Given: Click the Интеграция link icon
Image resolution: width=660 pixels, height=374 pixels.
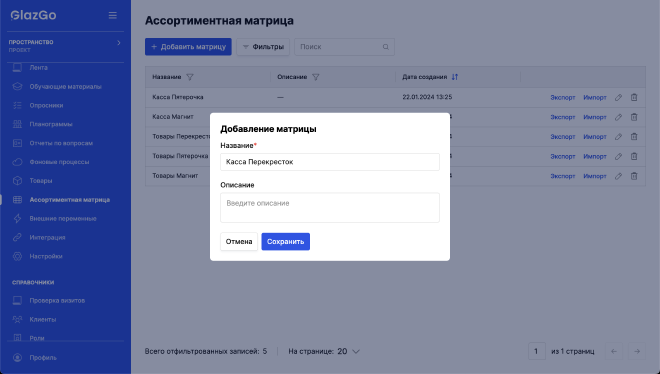Looking at the screenshot, I should coord(17,238).
